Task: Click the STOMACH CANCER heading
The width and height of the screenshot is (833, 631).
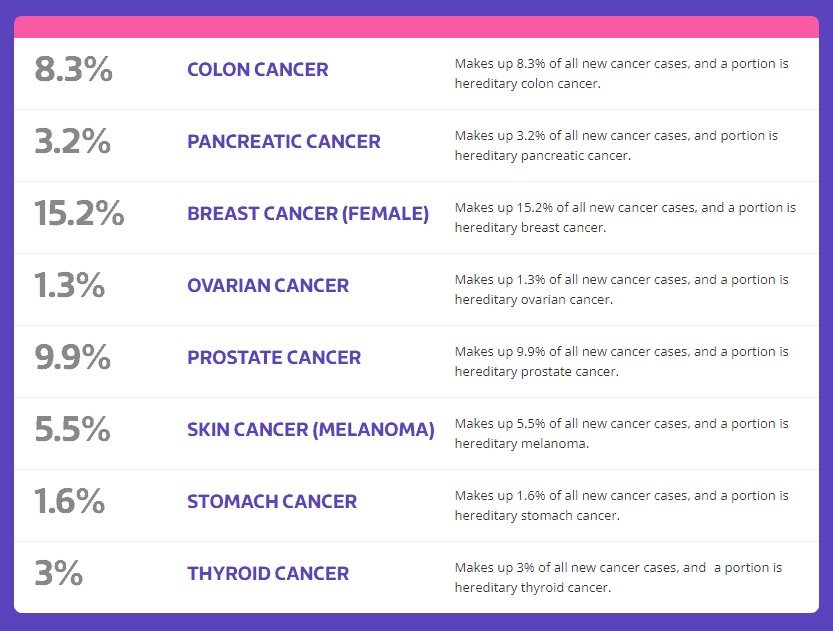Action: pyautogui.click(x=272, y=501)
